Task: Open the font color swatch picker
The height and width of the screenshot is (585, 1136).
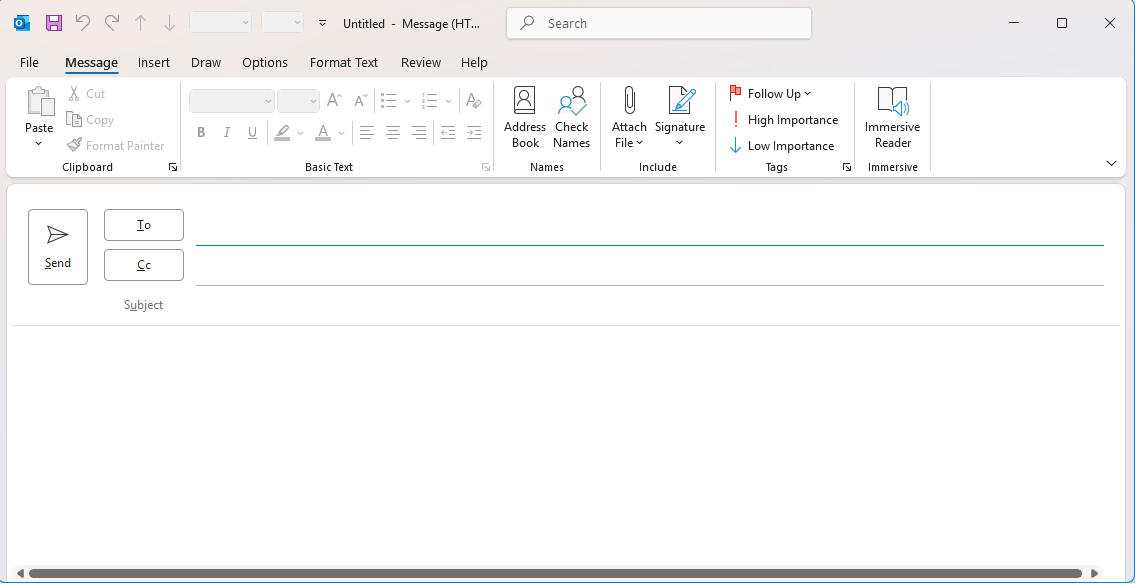Action: point(341,132)
